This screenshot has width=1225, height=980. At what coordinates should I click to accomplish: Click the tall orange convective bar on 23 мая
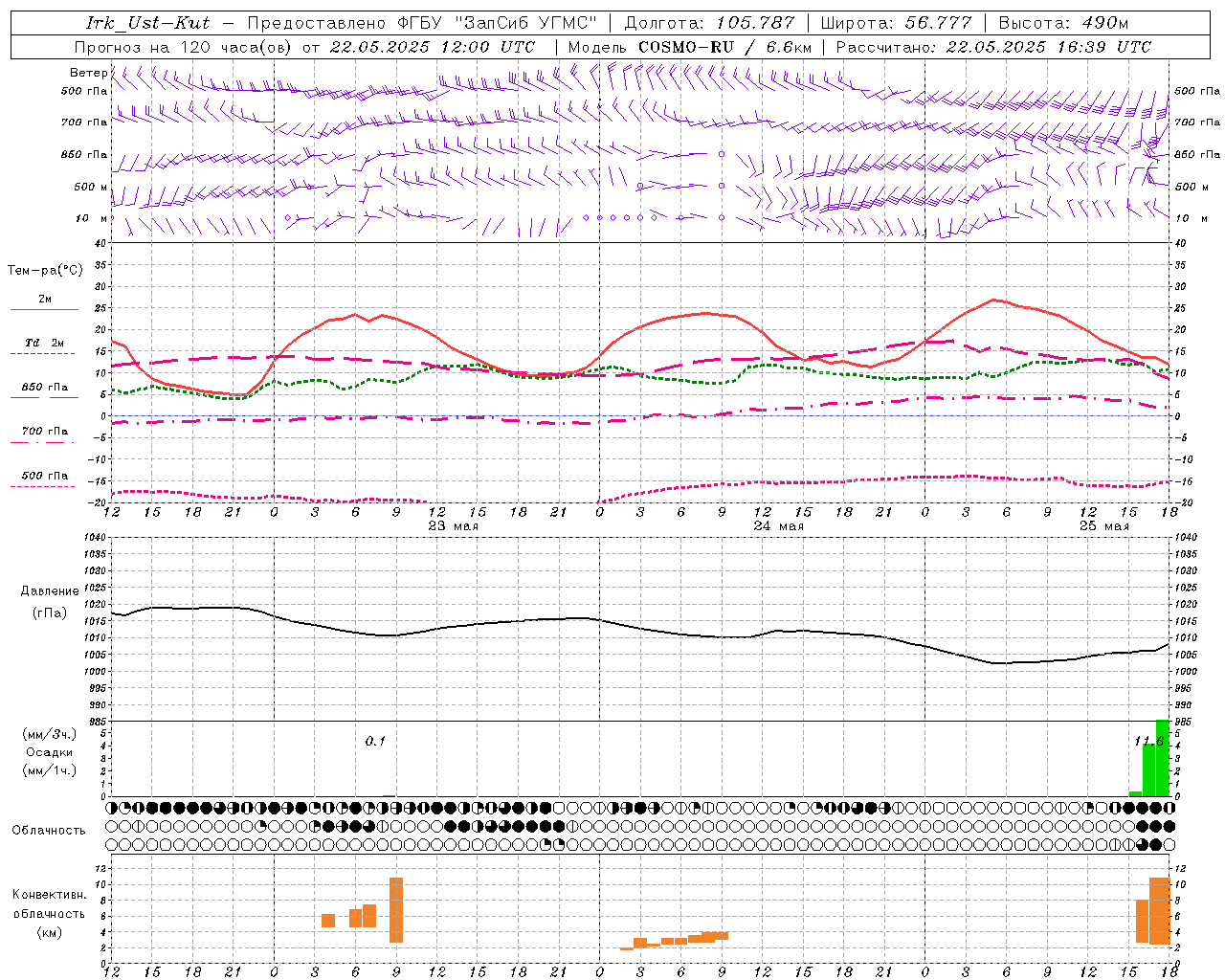tap(396, 910)
